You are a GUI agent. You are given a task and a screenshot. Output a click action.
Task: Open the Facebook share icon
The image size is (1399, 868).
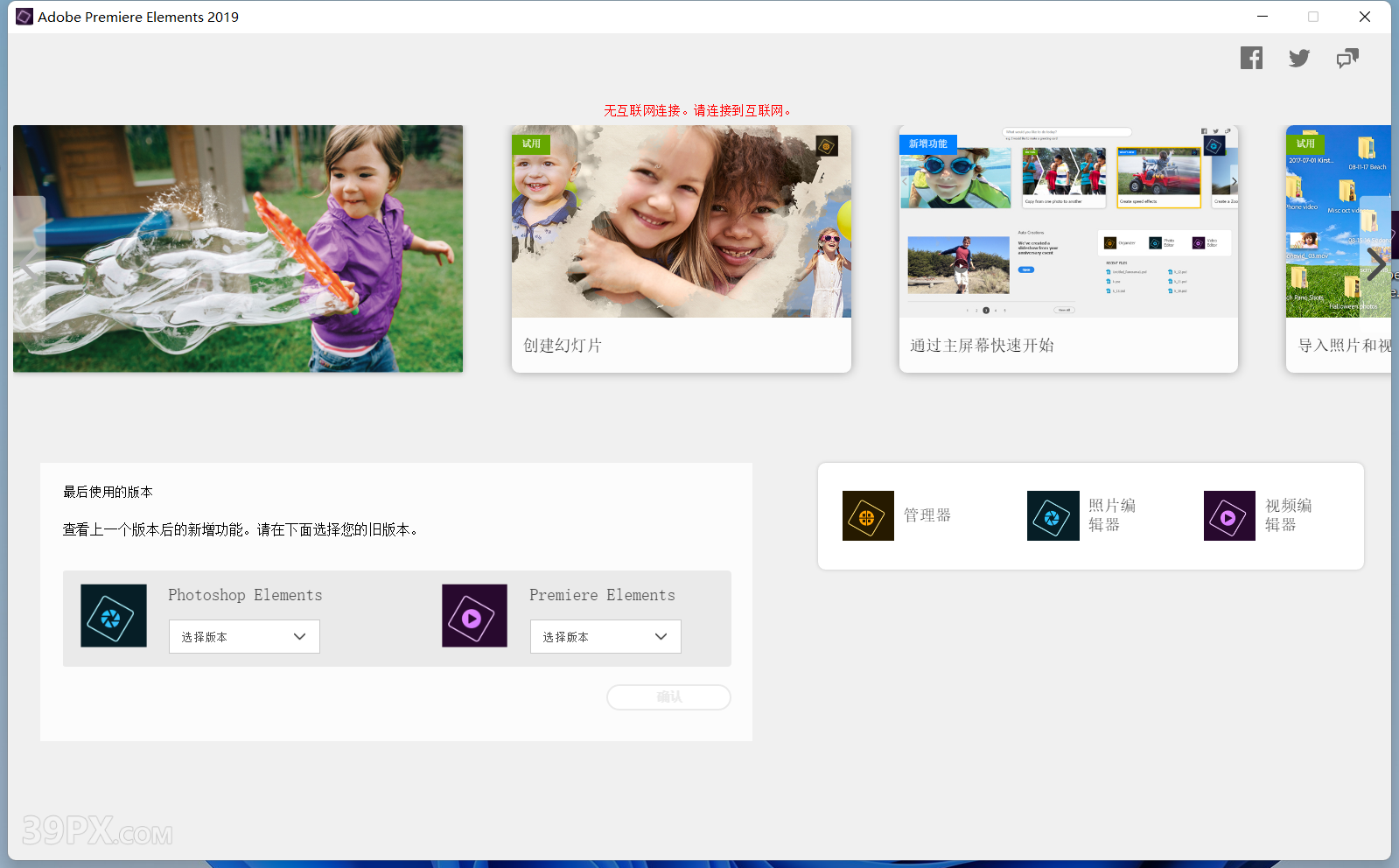click(x=1251, y=59)
